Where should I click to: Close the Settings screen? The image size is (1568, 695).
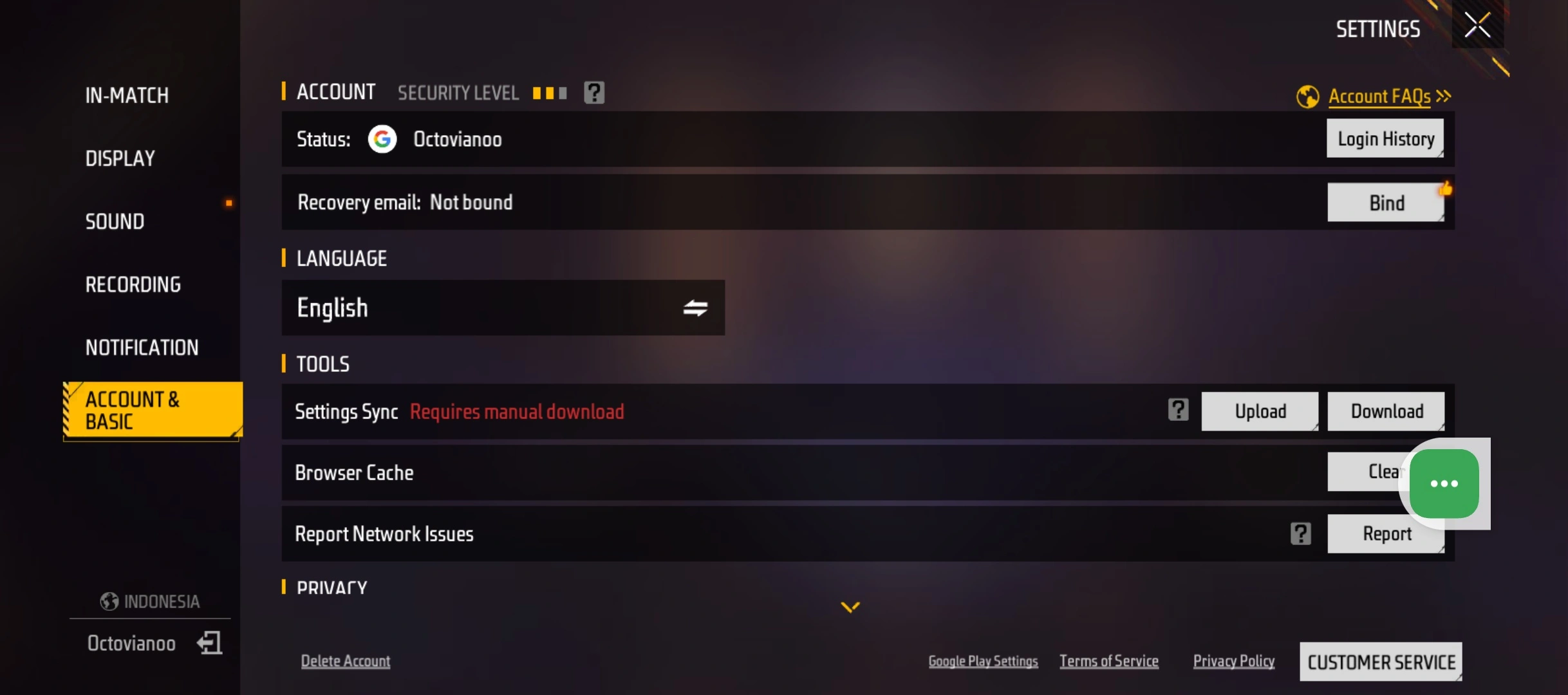[1477, 26]
